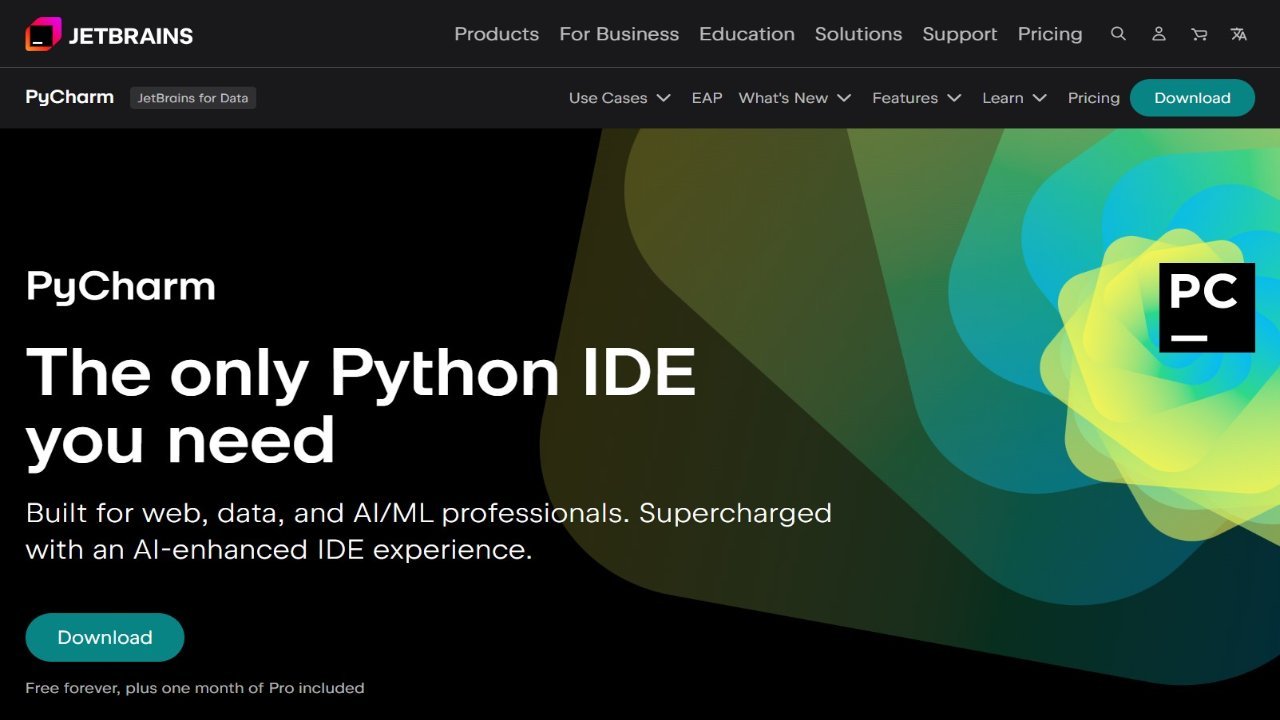
Task: Open the account profile icon
Action: tap(1158, 34)
